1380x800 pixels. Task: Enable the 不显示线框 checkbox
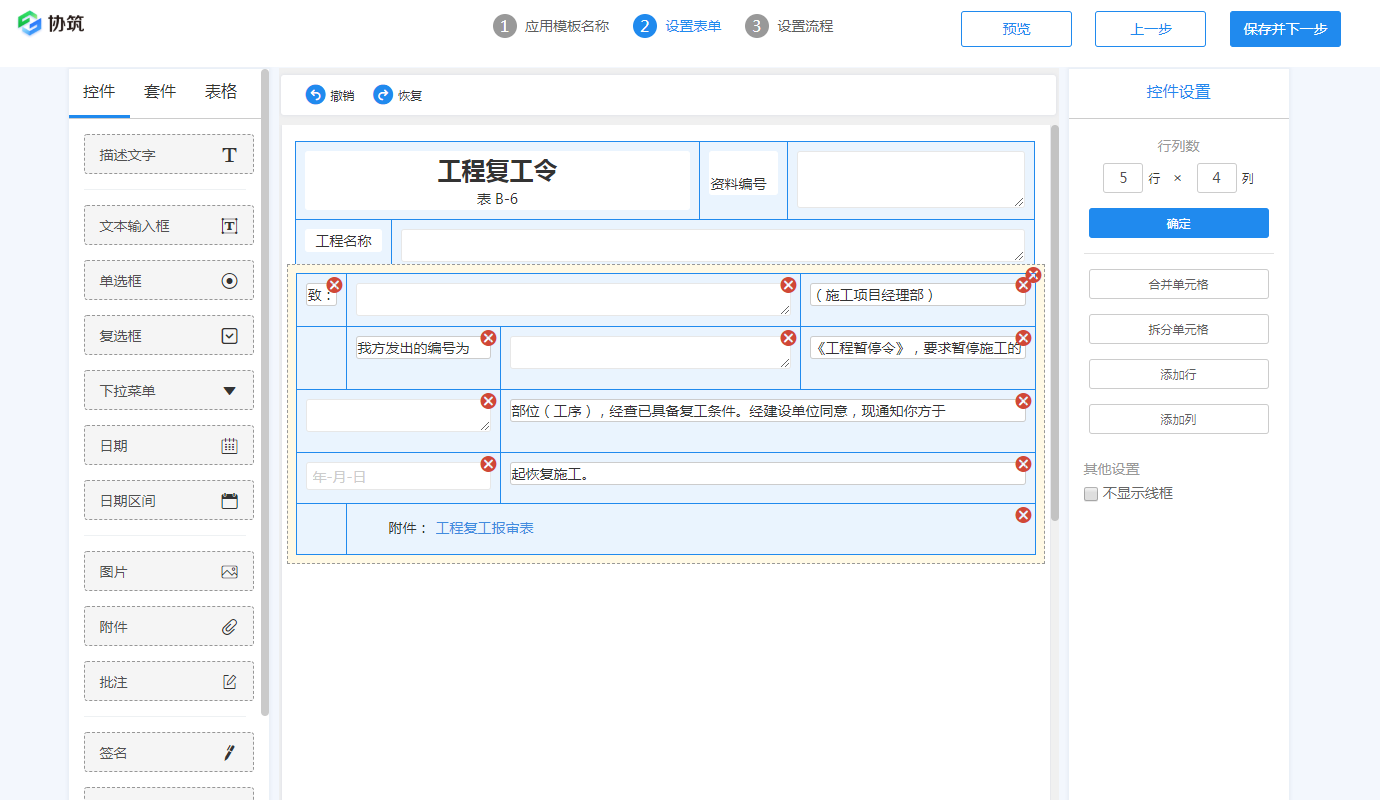(x=1091, y=494)
